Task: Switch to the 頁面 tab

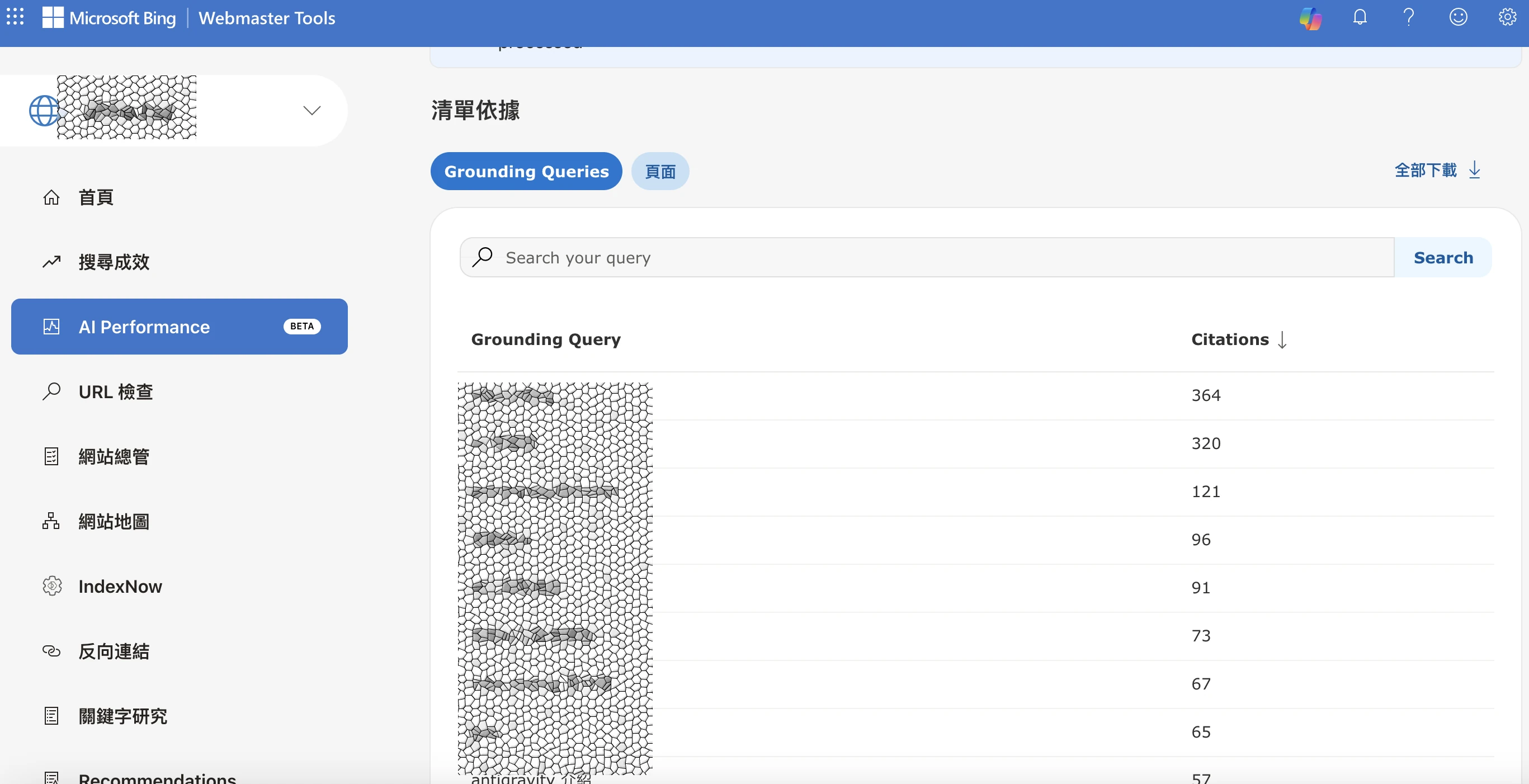Action: click(x=660, y=171)
